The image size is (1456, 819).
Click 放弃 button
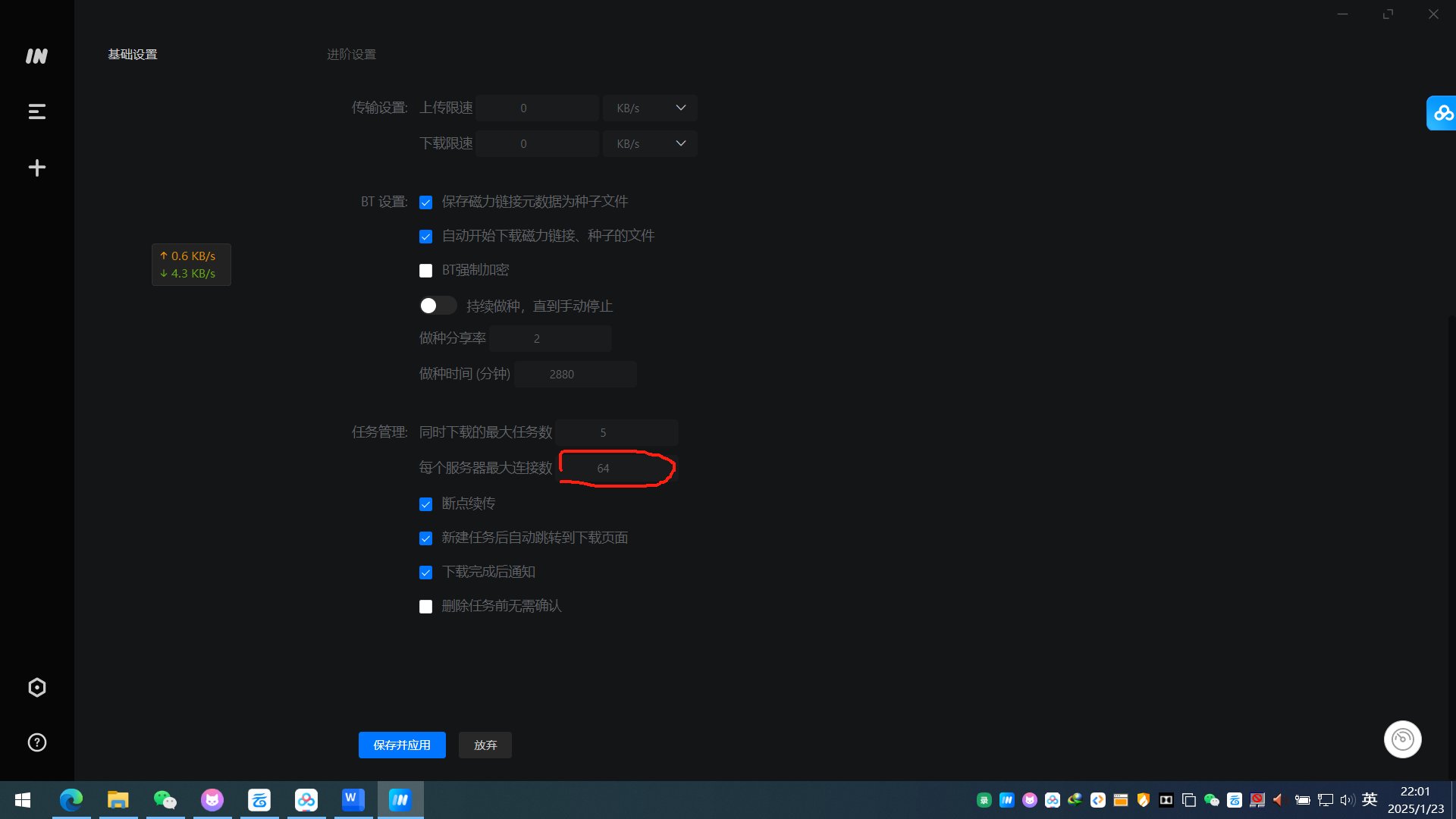pos(485,745)
